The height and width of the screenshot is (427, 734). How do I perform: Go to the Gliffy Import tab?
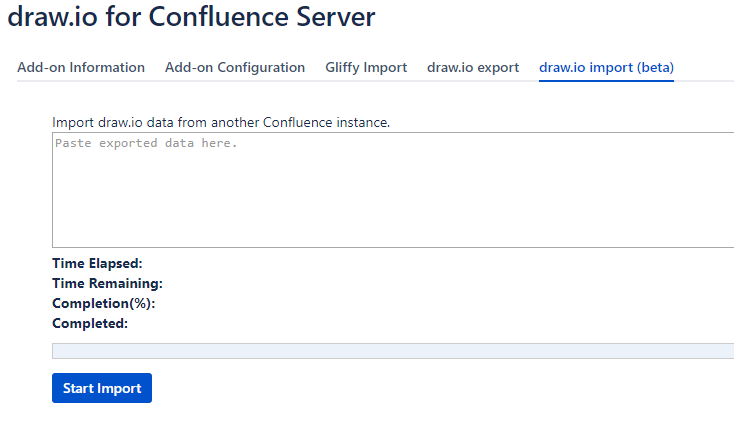click(x=366, y=67)
